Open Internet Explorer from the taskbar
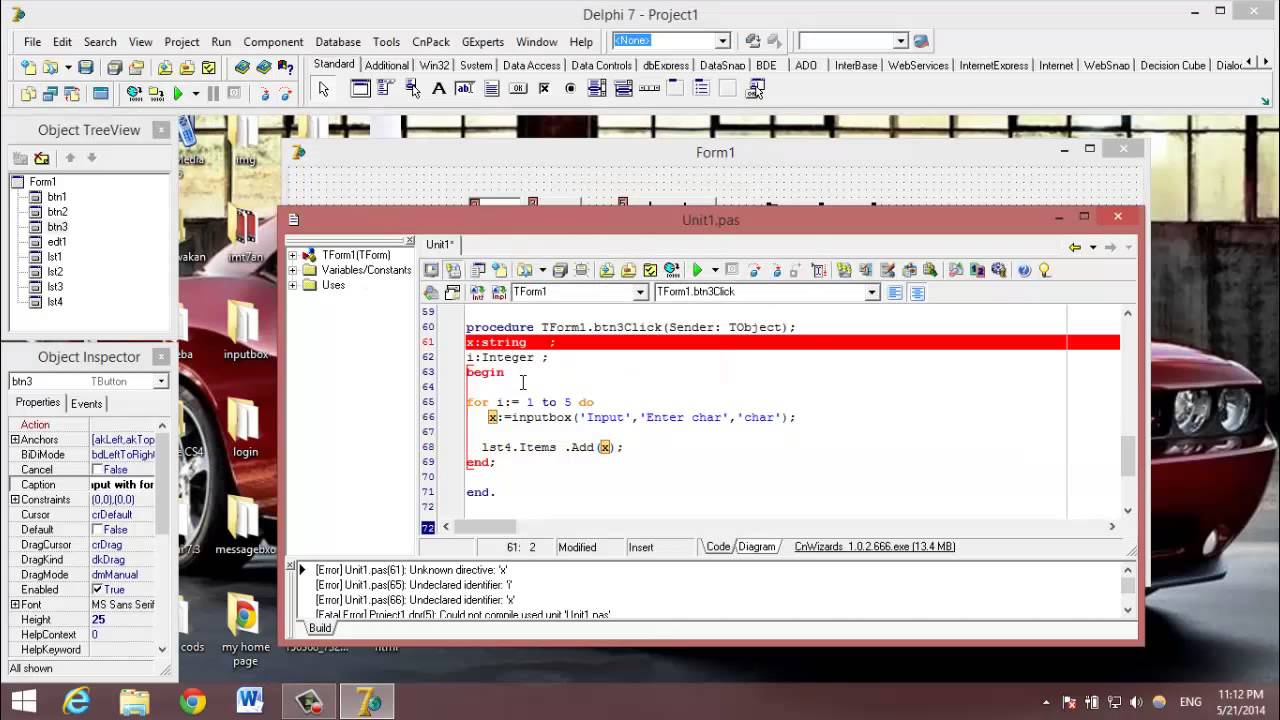1280x720 pixels. [x=77, y=701]
